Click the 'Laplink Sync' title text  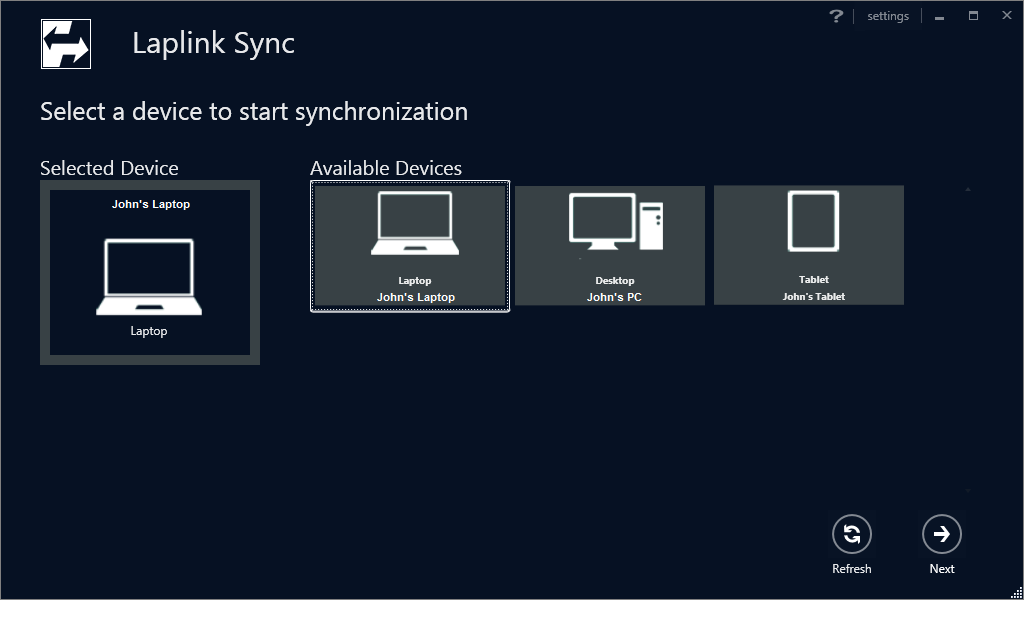pos(214,43)
